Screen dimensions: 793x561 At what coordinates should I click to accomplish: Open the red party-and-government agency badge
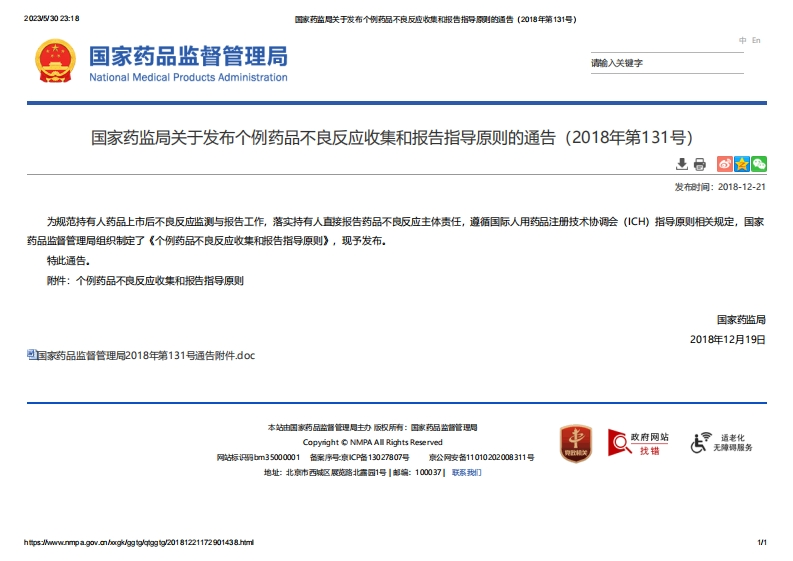575,443
